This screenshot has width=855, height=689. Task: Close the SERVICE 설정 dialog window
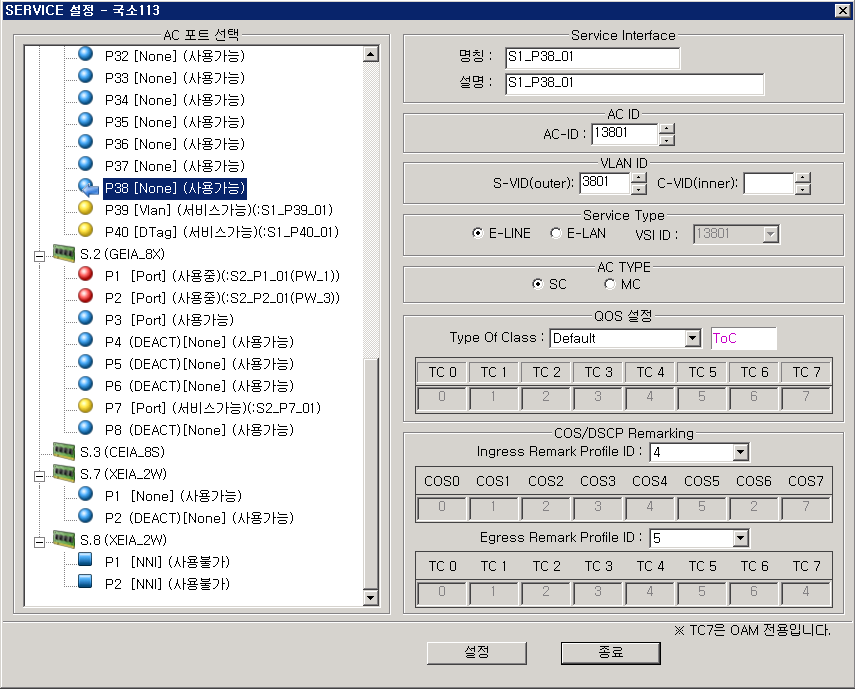pyautogui.click(x=842, y=10)
